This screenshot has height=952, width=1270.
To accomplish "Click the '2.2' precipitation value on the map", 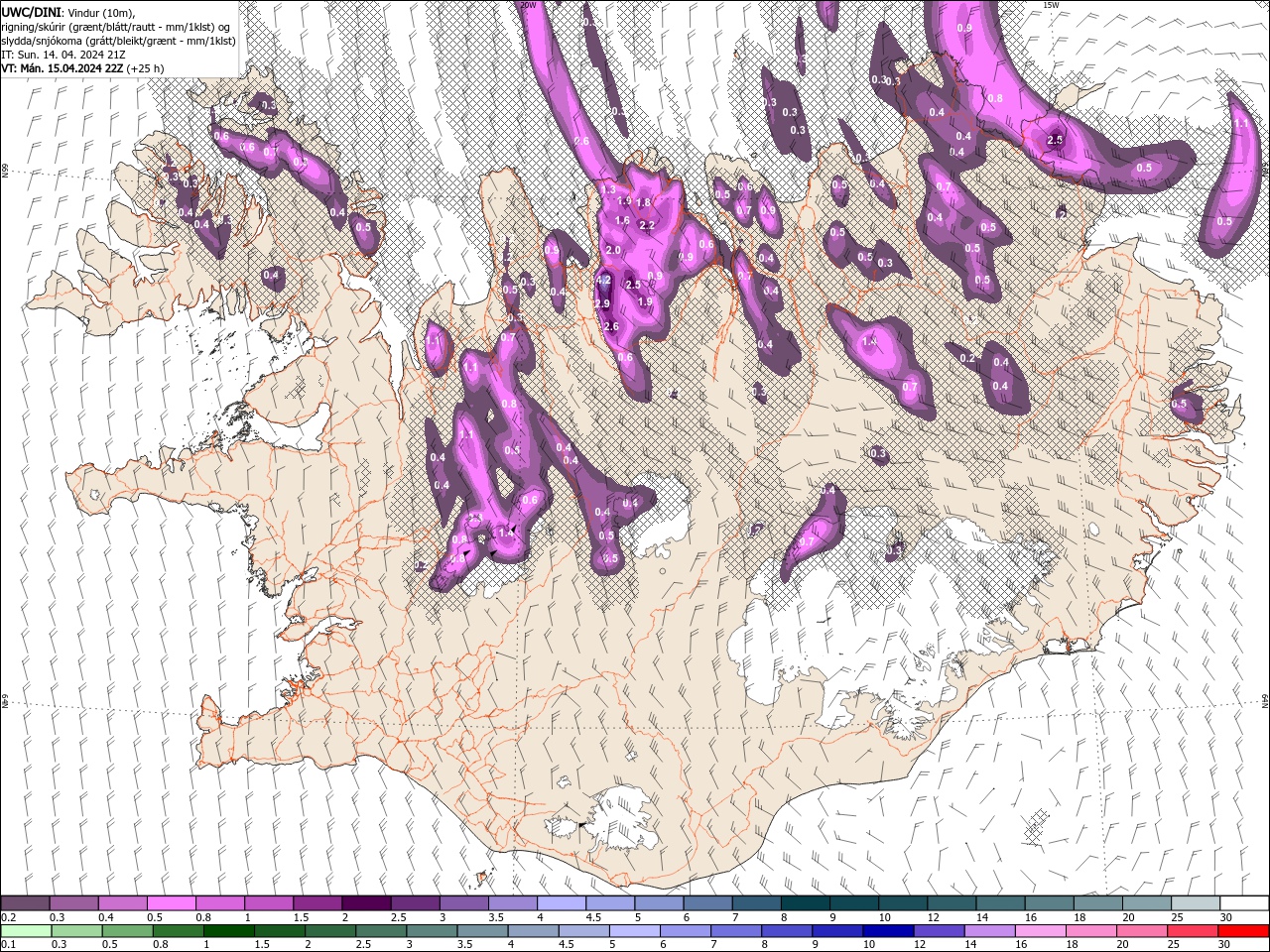I will [647, 225].
